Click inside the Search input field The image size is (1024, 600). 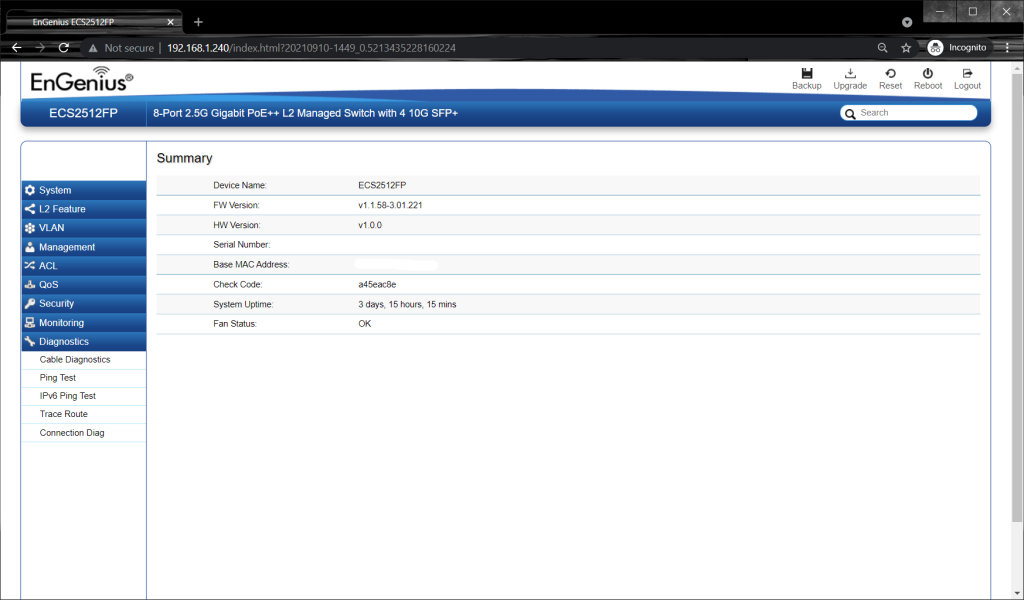coord(908,113)
